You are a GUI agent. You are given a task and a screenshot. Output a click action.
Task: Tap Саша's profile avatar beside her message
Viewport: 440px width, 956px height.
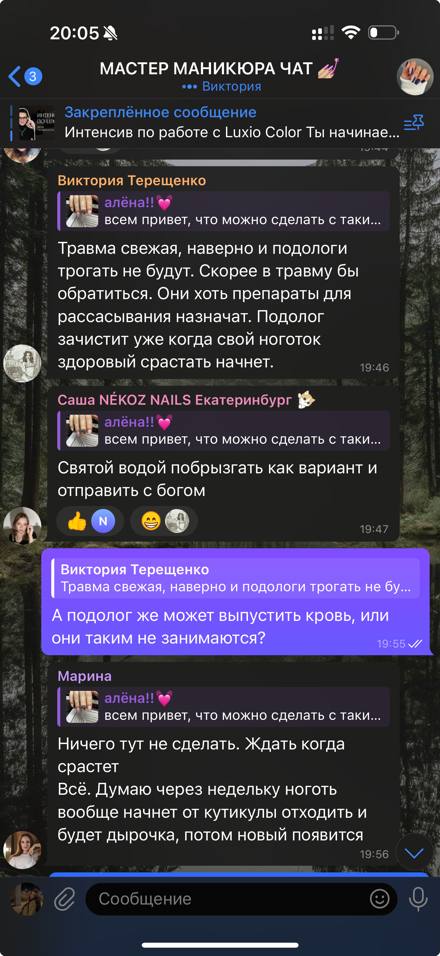point(22,524)
